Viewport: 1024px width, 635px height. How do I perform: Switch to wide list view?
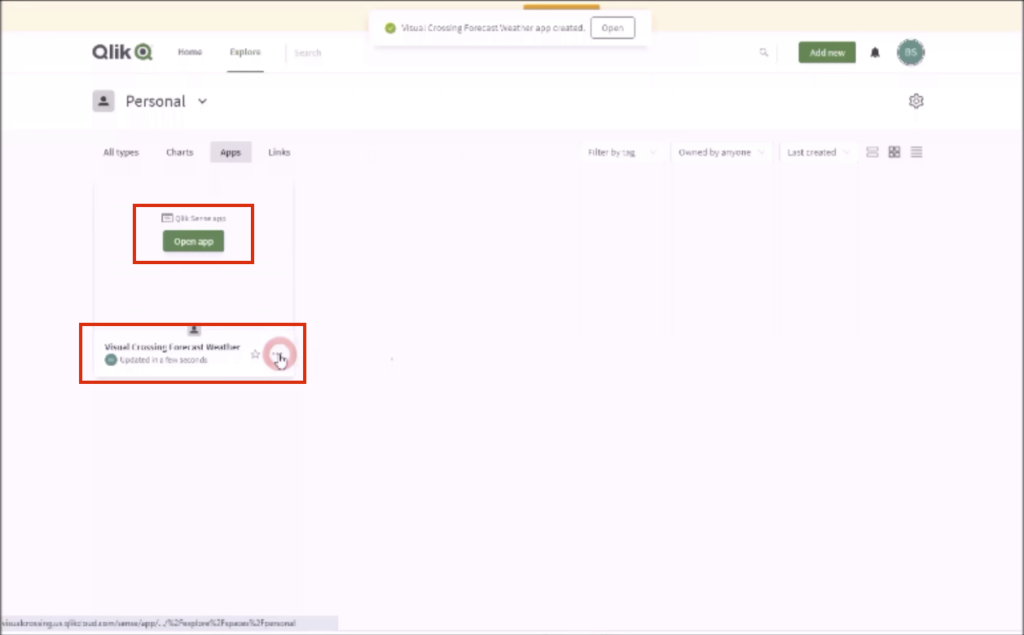872,152
